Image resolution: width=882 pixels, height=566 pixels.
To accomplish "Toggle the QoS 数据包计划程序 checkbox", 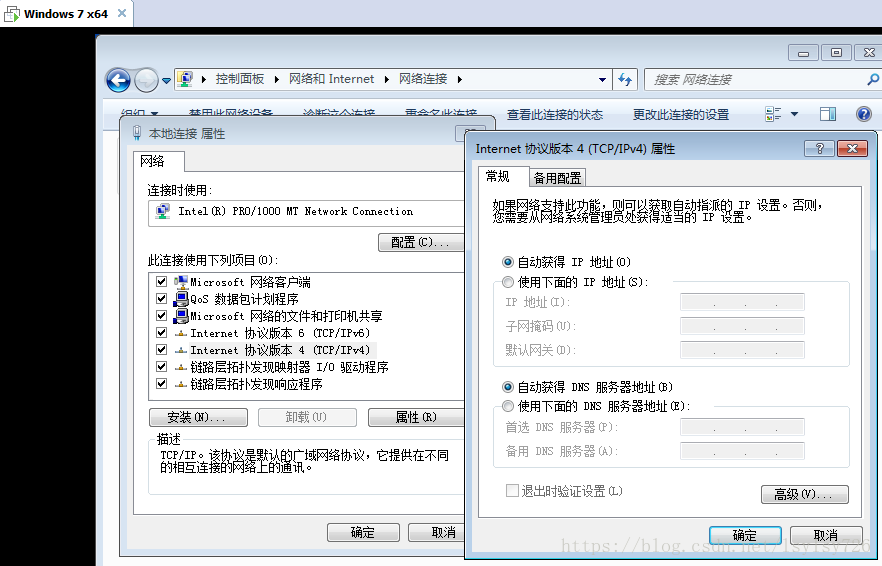I will click(162, 299).
